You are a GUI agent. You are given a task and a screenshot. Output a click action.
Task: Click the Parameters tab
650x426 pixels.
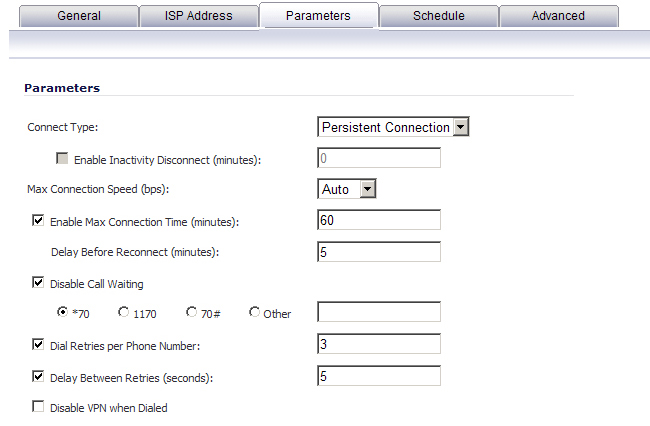coord(318,16)
